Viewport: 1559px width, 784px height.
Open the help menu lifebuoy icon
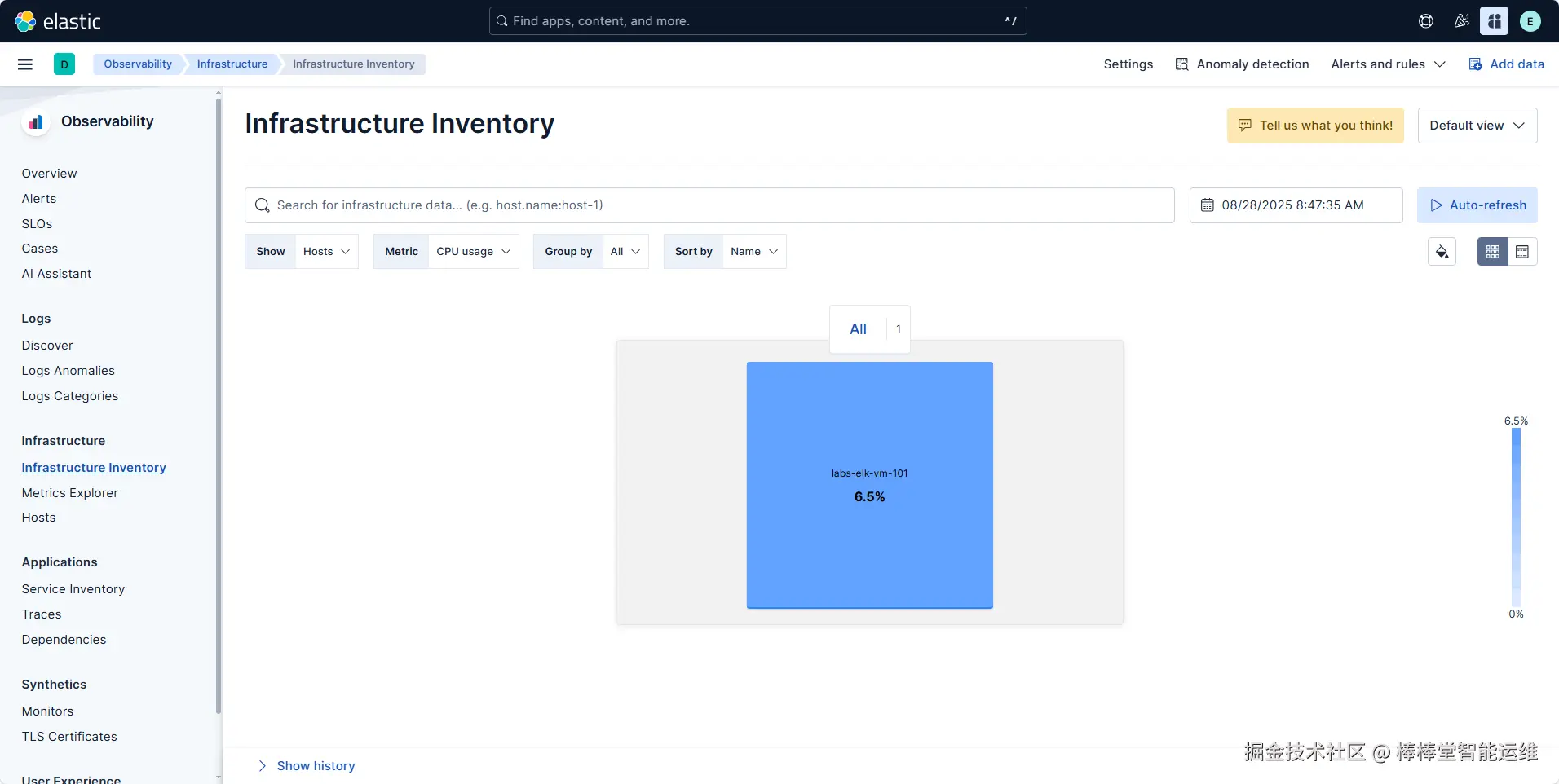(1426, 21)
